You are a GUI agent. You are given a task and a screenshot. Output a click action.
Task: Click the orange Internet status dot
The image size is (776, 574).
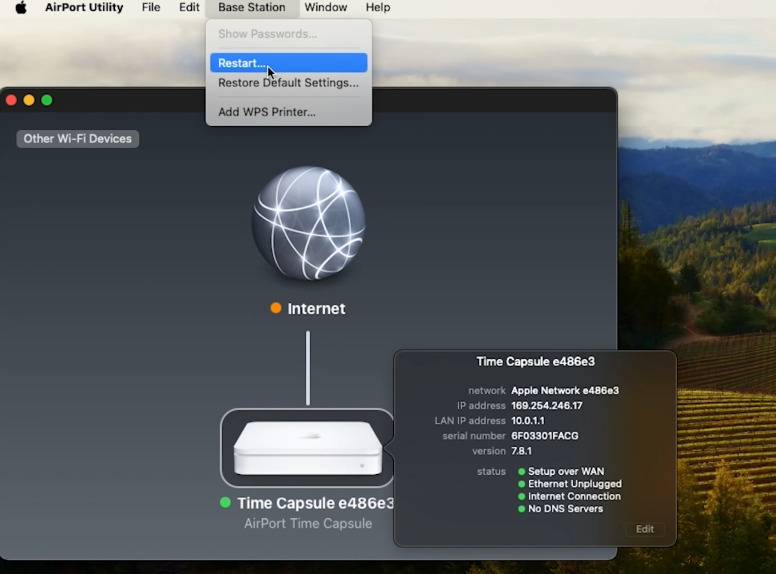276,308
